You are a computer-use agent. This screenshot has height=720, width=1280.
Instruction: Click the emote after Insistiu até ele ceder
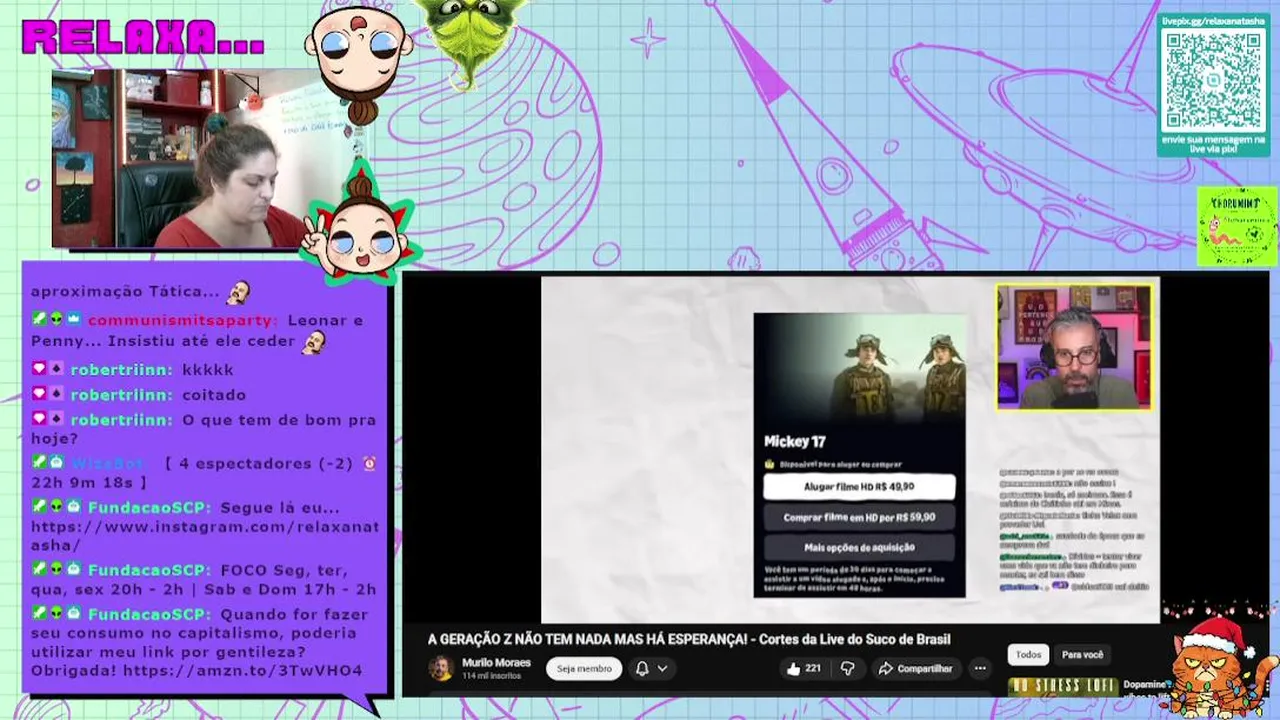(314, 342)
